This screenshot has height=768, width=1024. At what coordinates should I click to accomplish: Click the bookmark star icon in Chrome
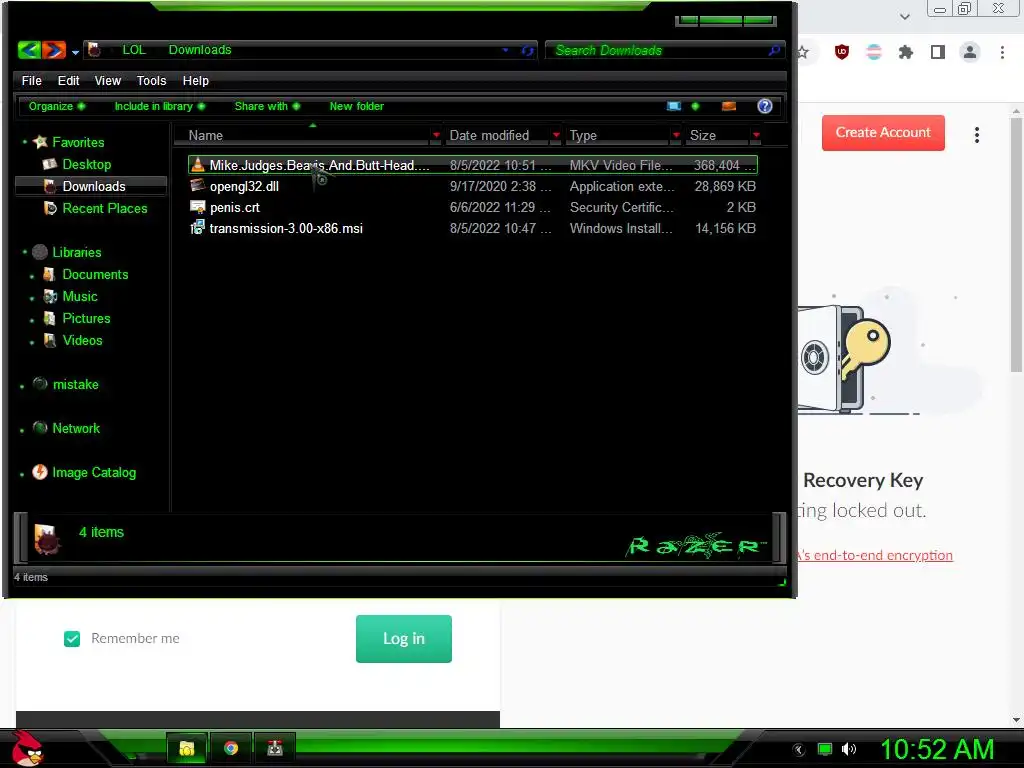803,52
